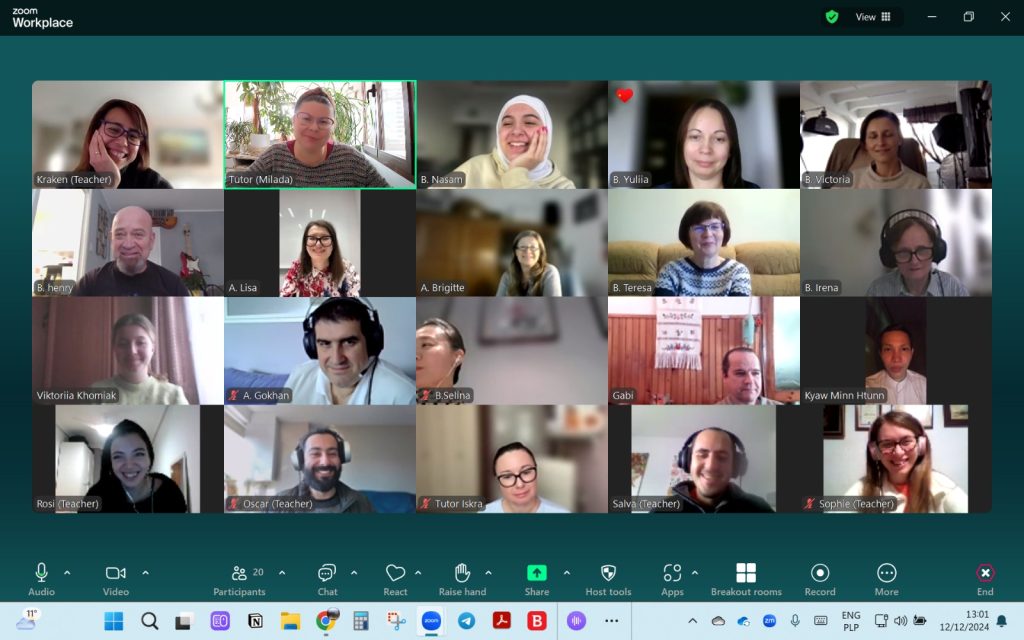This screenshot has width=1024, height=640.
Task: Click the muted mic icon on Sophie (Teacher)
Action: click(810, 504)
